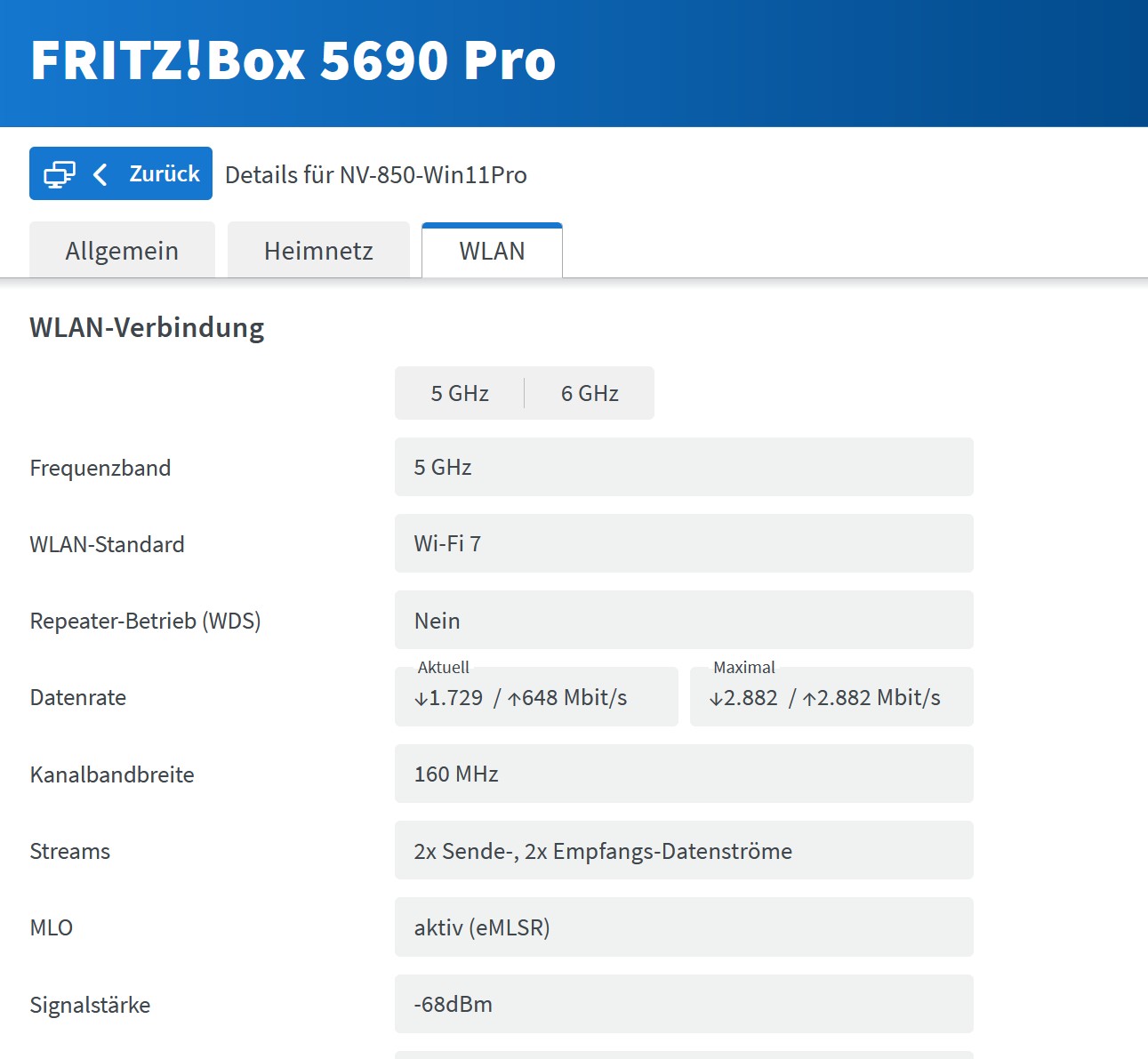This screenshot has width=1148, height=1059.
Task: Click the download arrow before 2.882 Mbit/s
Action: click(x=717, y=697)
